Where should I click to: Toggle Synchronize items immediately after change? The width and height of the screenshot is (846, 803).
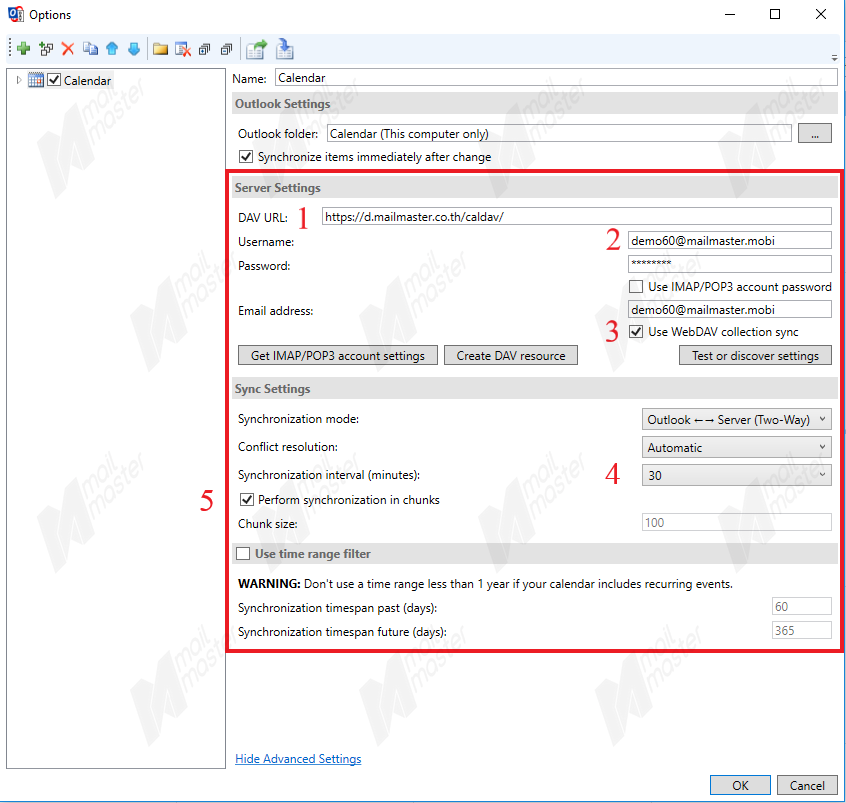tap(245, 156)
